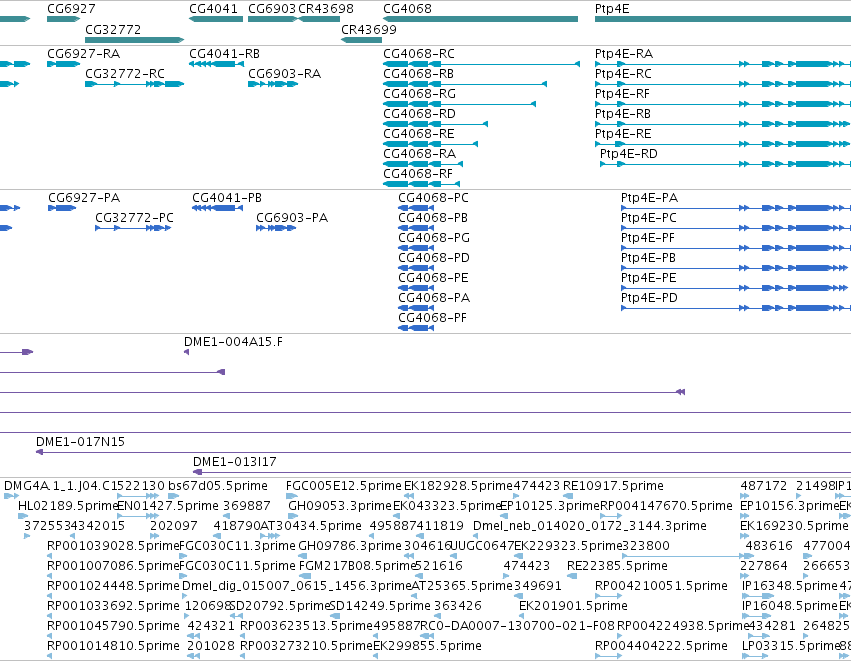
Task: Click EST RC0-DA0007-130700-021-F08 label
Action: (x=517, y=626)
